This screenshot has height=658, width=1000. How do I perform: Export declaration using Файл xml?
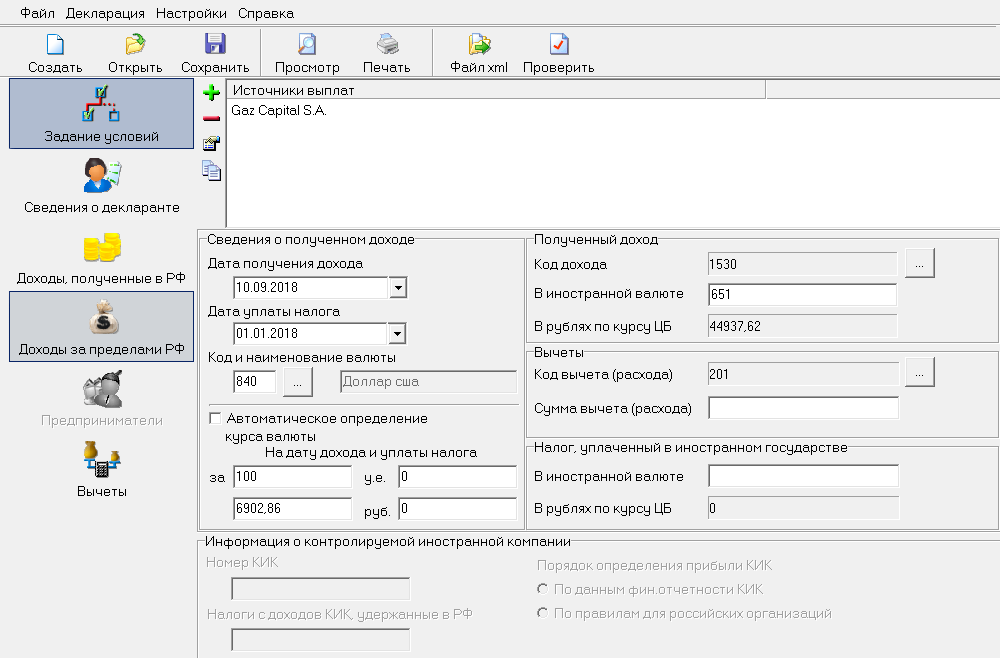(x=479, y=54)
